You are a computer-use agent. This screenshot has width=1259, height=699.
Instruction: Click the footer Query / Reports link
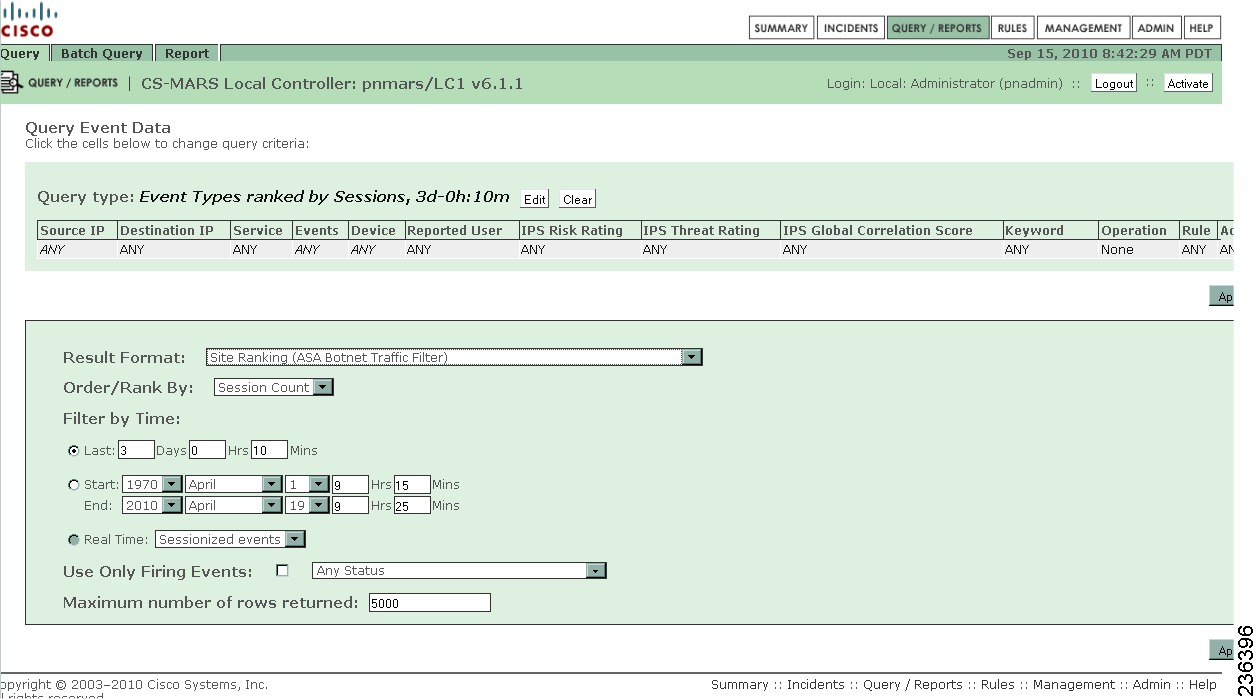pyautogui.click(x=912, y=685)
